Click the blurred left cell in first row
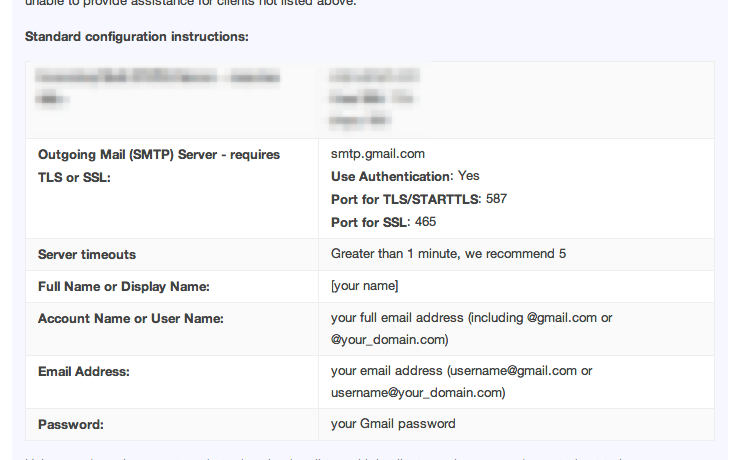 coord(157,87)
